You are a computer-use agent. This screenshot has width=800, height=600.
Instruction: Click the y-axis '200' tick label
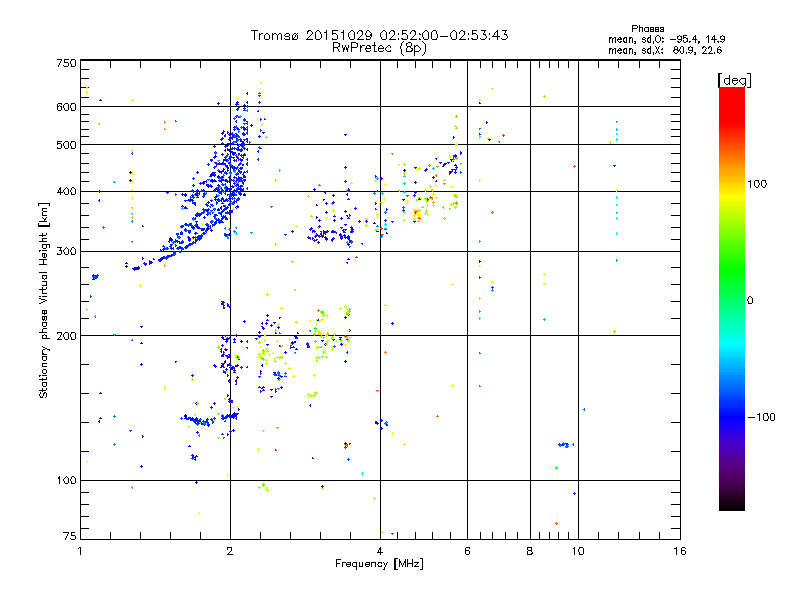66,336
